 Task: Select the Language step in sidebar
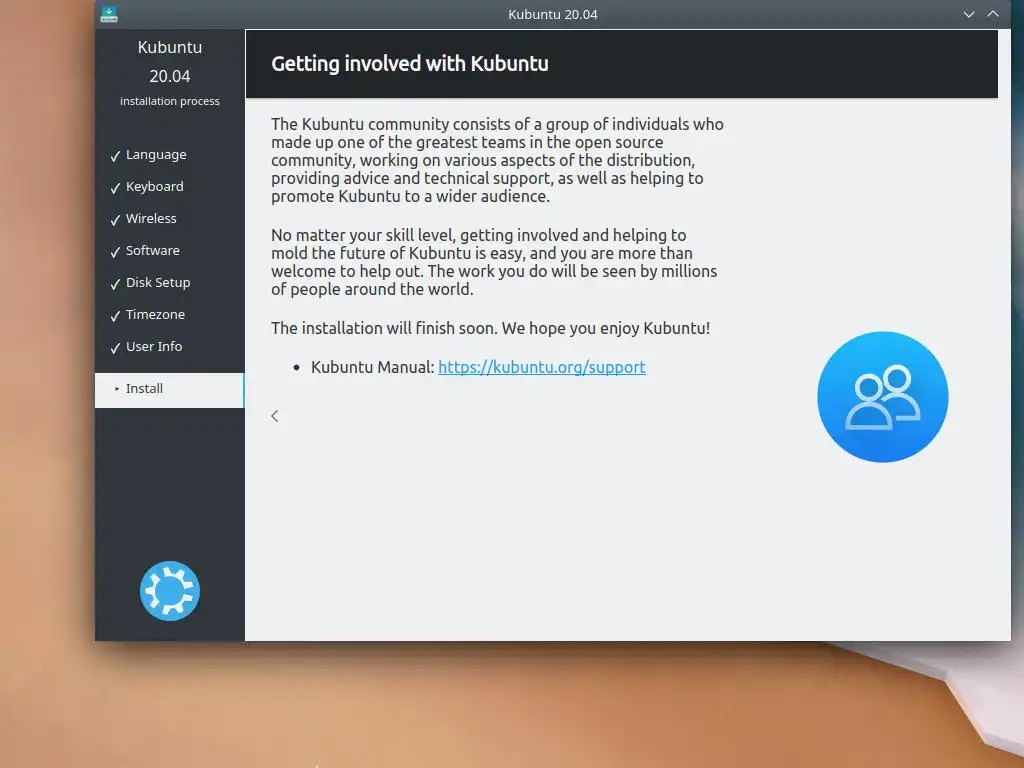(156, 155)
